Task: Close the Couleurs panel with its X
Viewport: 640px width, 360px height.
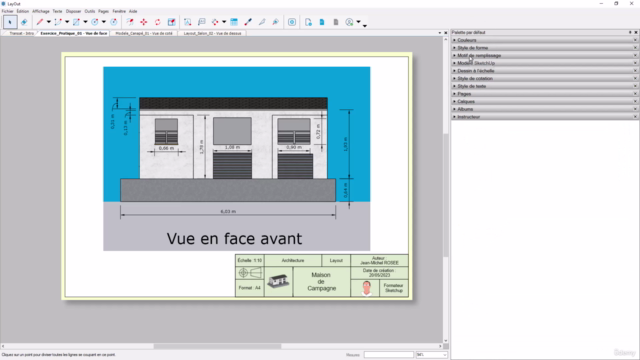Action: click(x=635, y=40)
